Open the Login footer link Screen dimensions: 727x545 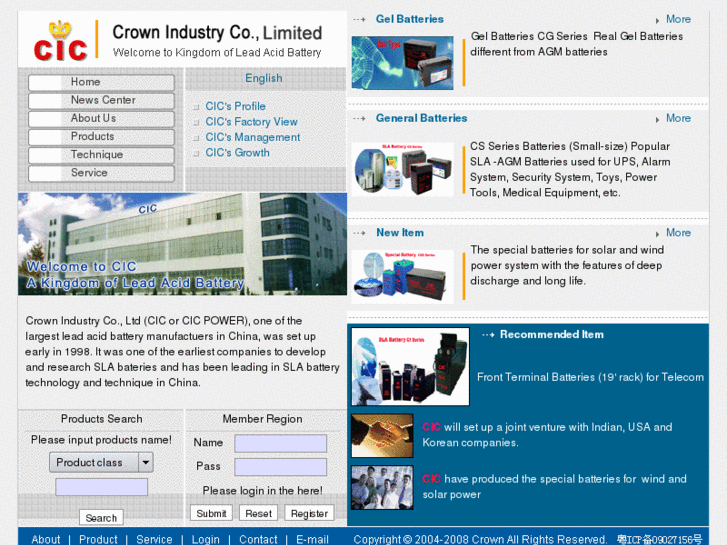(x=205, y=539)
